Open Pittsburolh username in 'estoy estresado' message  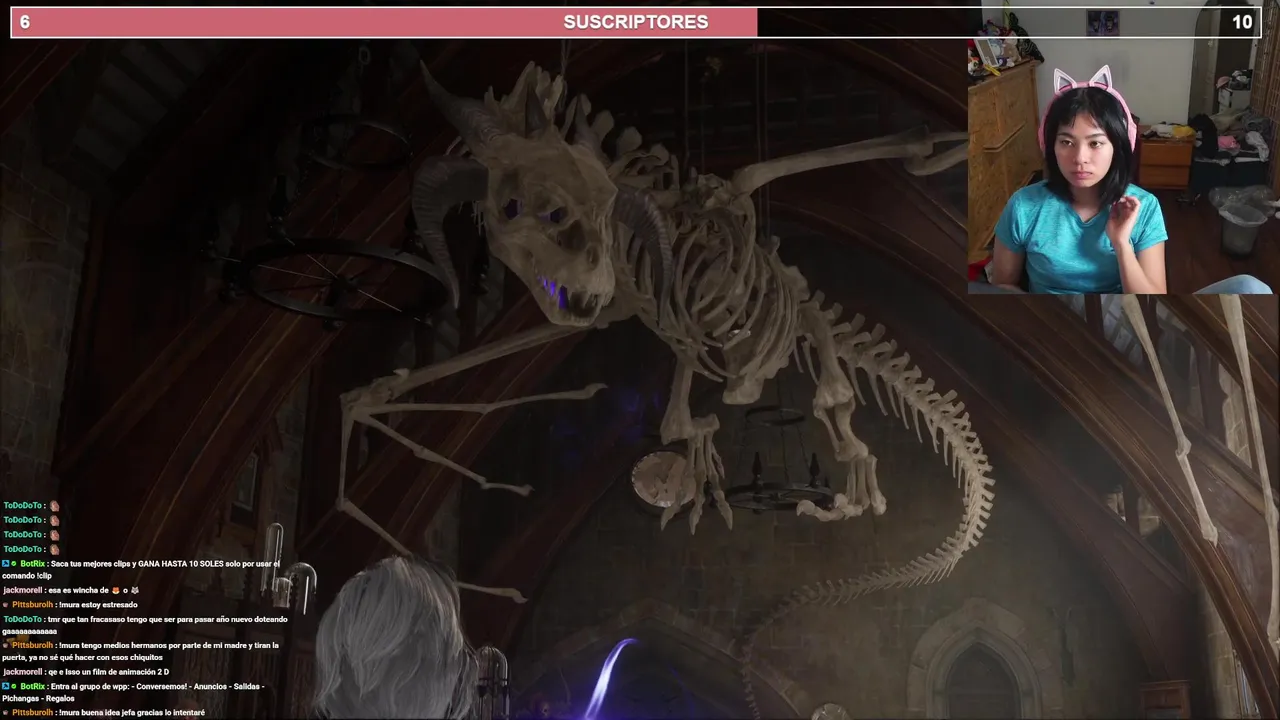[33, 605]
